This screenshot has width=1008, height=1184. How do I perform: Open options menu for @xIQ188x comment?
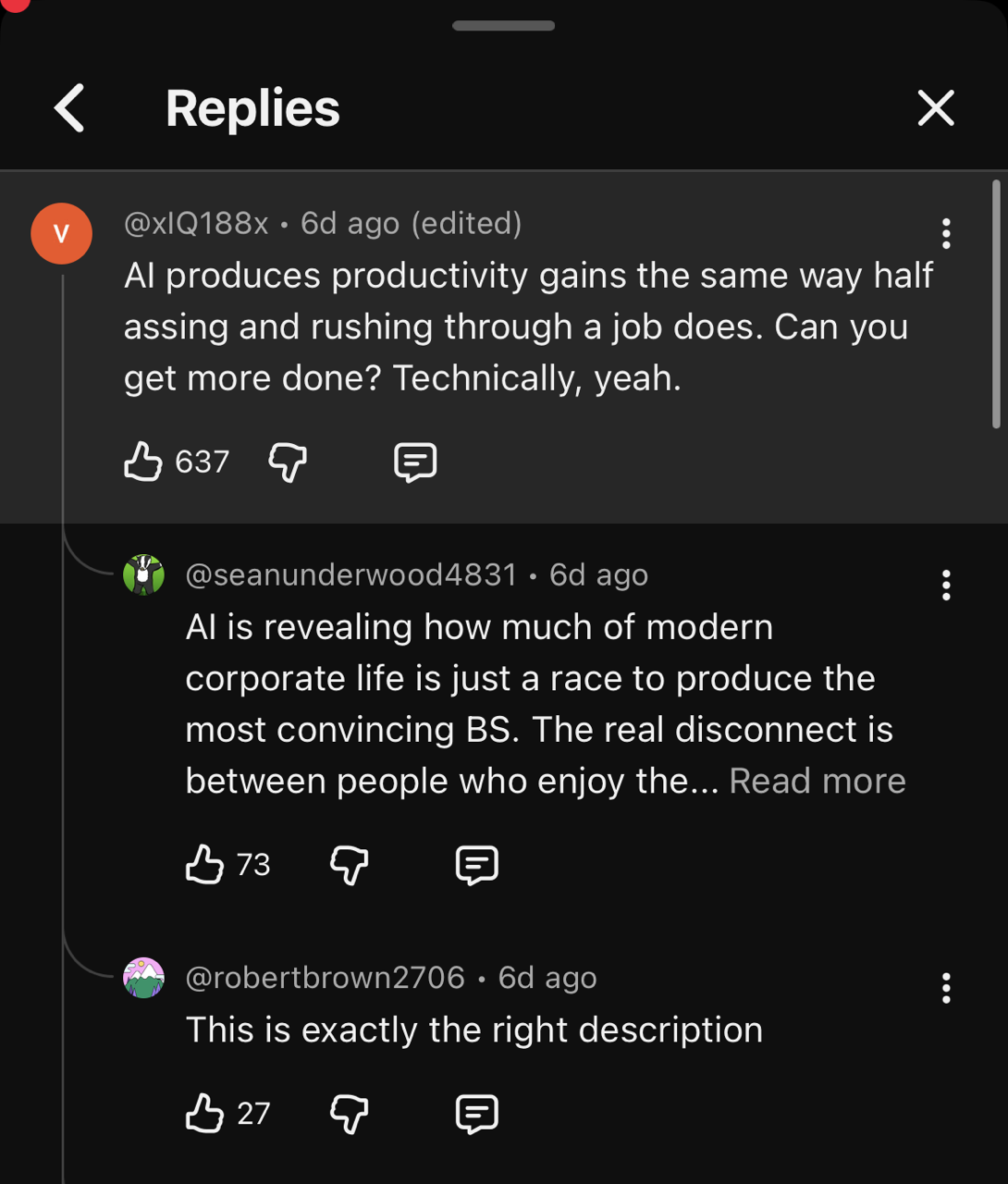tap(945, 233)
